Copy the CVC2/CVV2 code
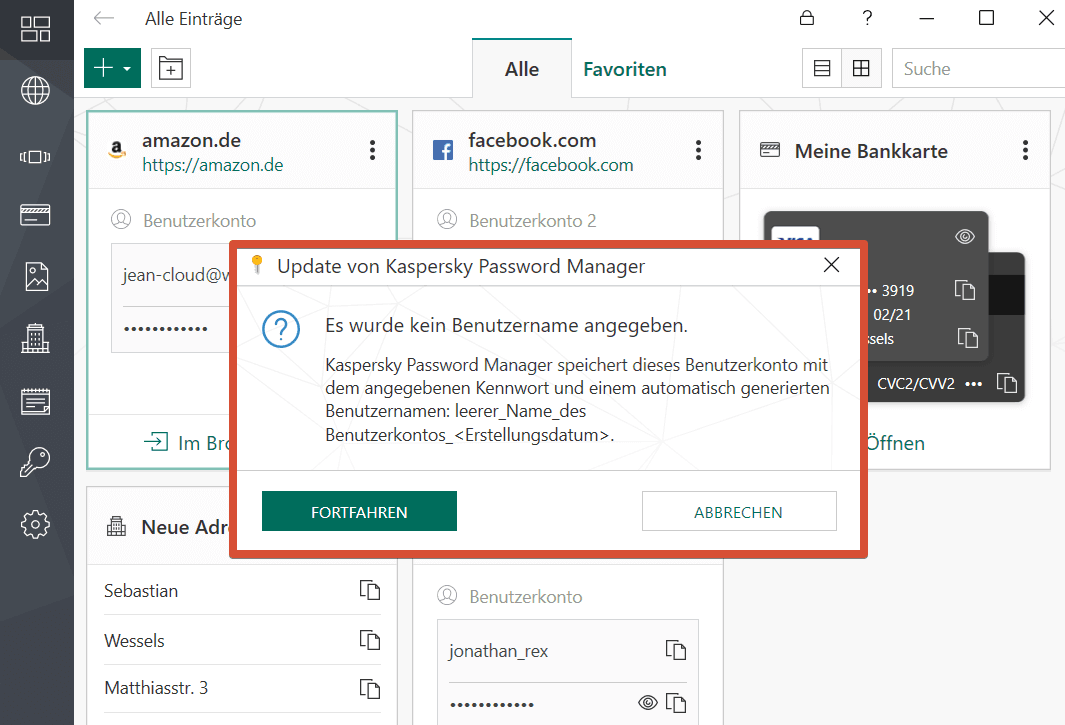Image resolution: width=1065 pixels, height=725 pixels. [x=1007, y=383]
